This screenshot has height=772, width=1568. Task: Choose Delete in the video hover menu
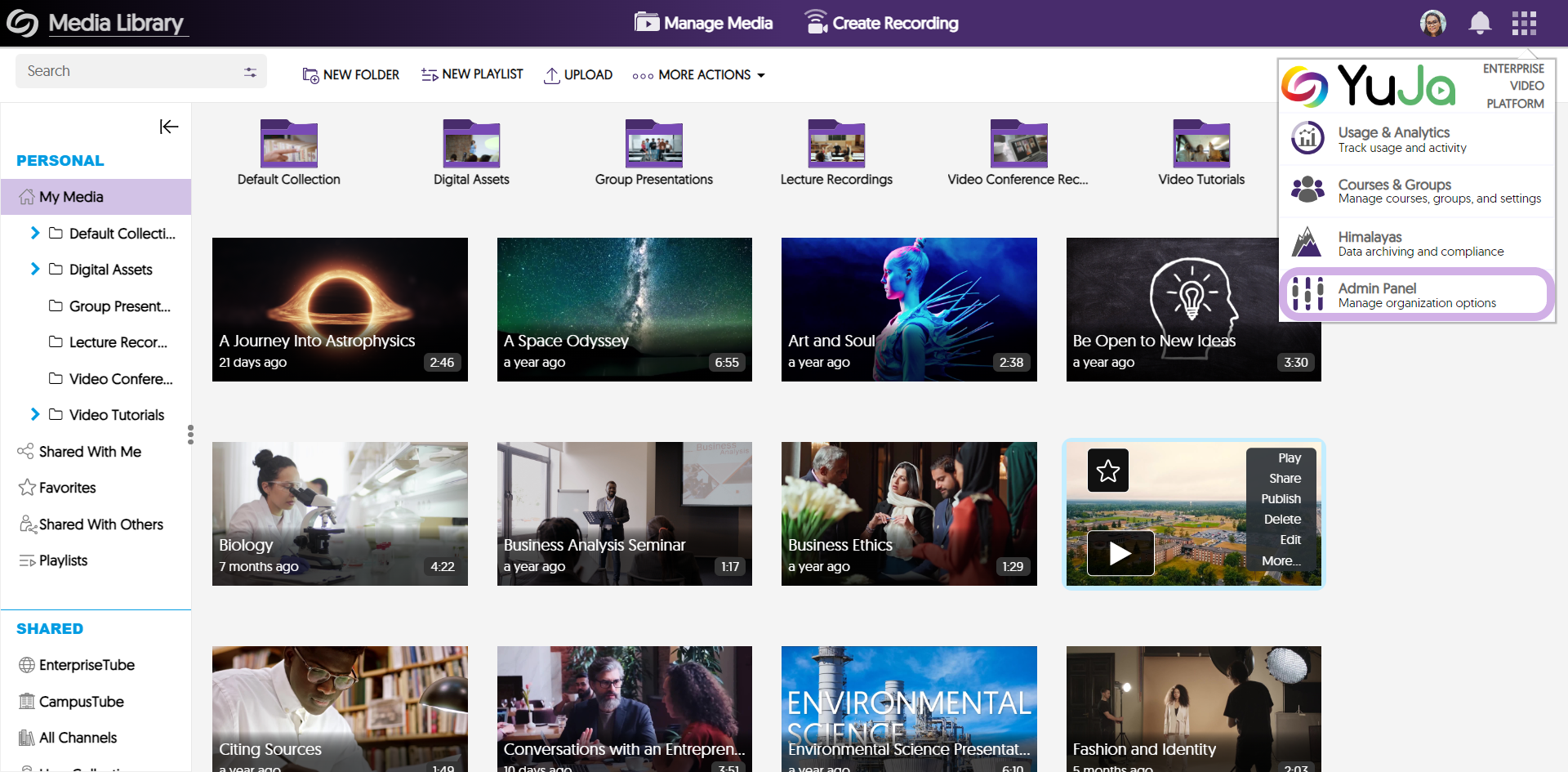pyautogui.click(x=1282, y=519)
